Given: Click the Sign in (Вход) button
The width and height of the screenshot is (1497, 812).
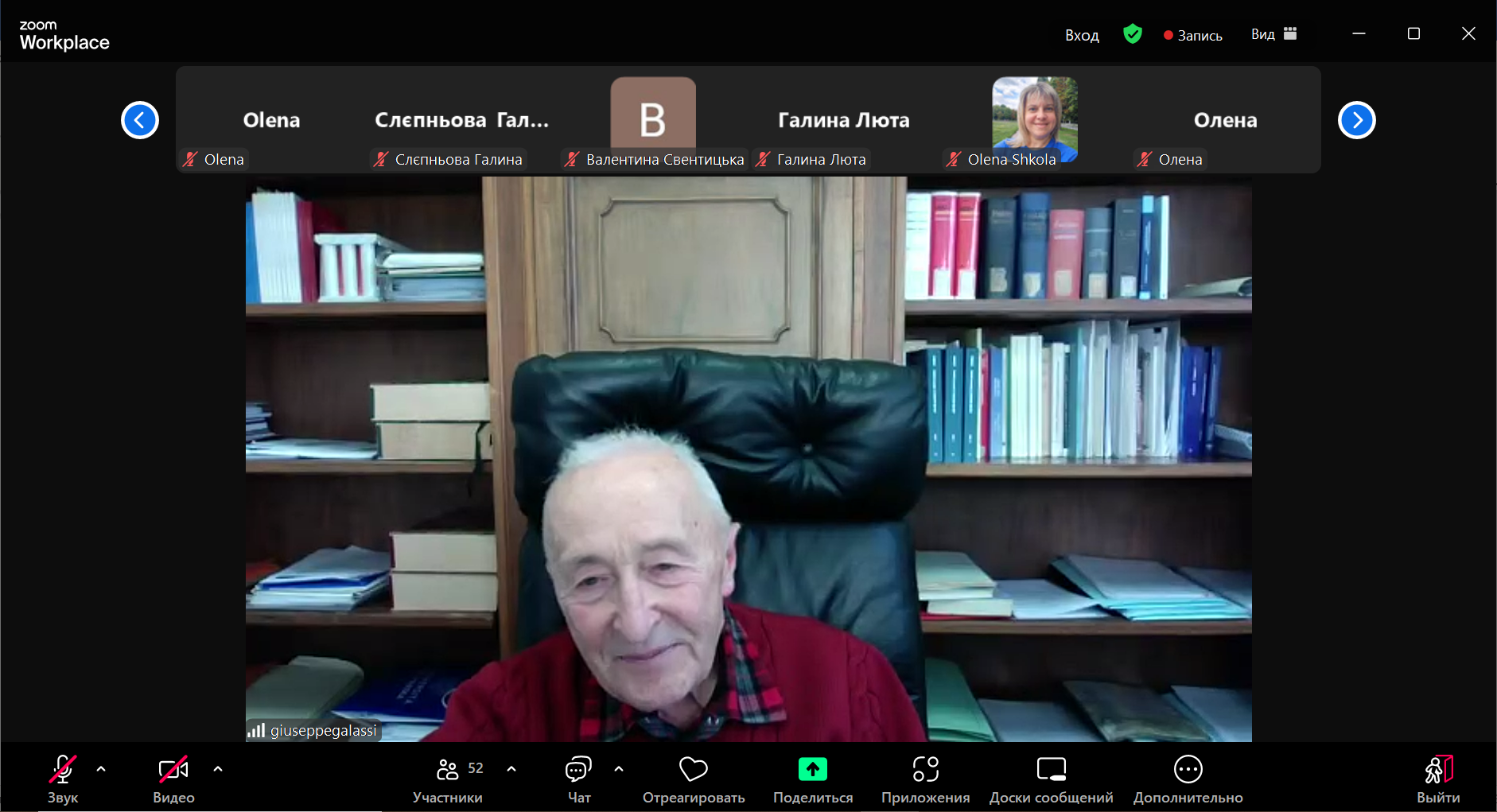Looking at the screenshot, I should click(1082, 35).
